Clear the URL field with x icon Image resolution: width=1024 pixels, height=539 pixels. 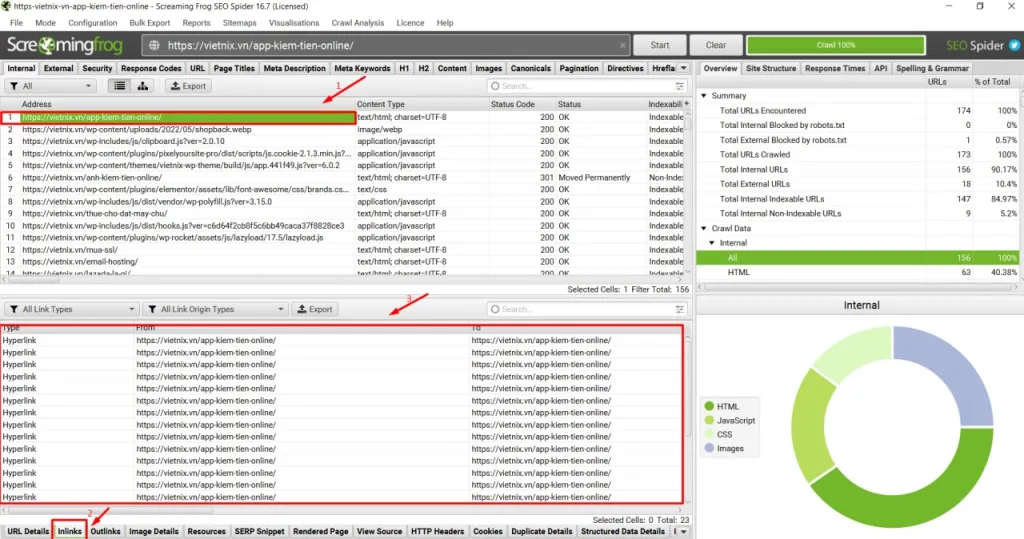click(622, 45)
